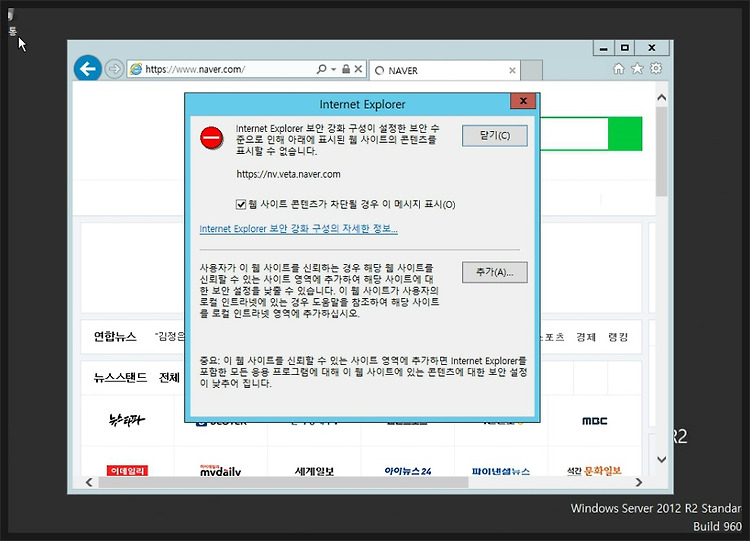This screenshot has height=541, width=750.
Task: Close the NAVER tab
Action: click(512, 70)
